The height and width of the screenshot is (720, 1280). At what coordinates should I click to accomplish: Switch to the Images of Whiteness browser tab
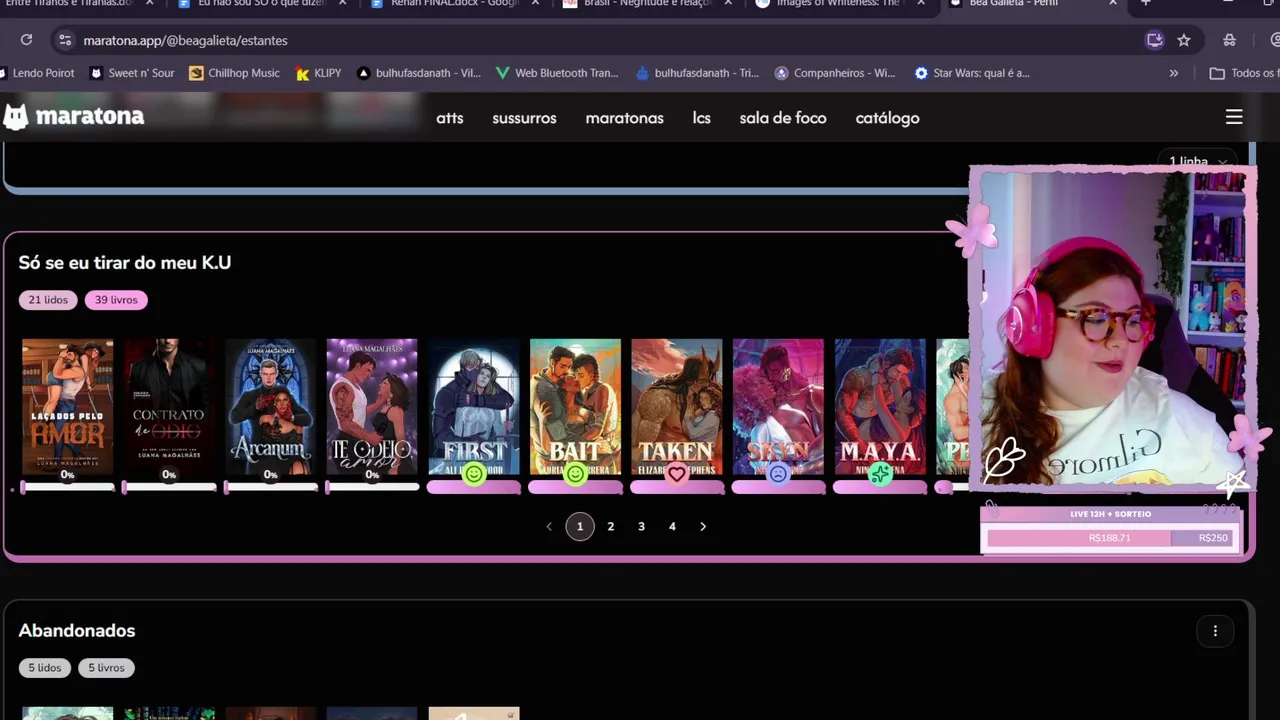click(839, 4)
